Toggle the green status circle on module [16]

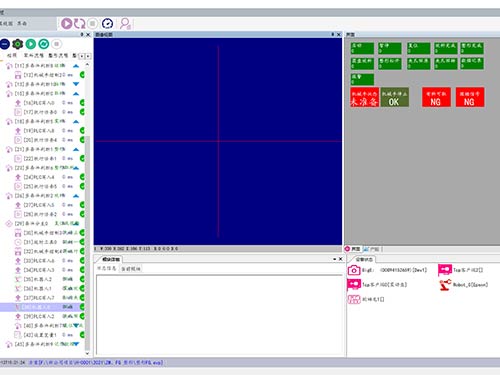pos(82,103)
